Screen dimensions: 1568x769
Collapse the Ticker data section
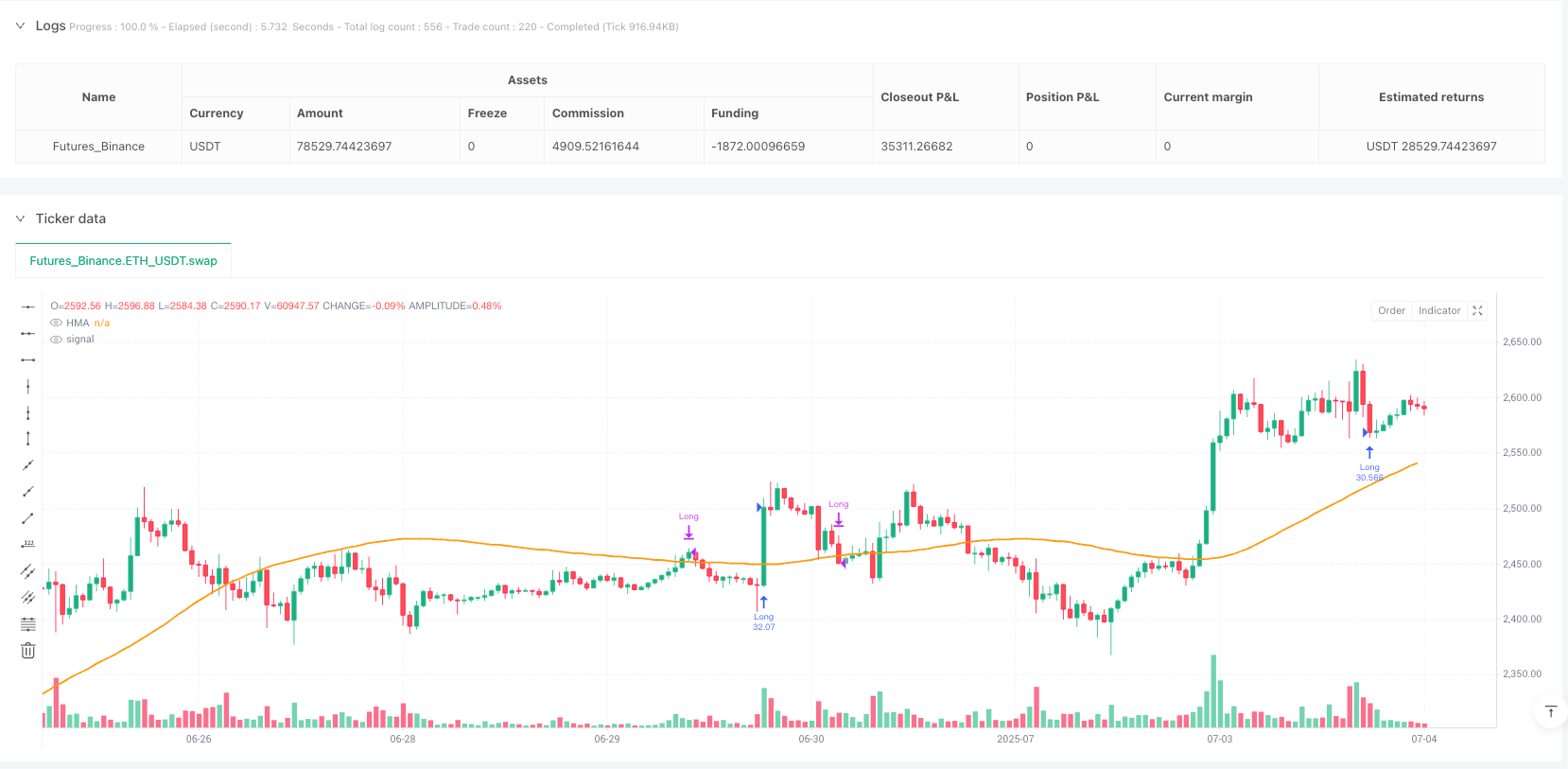coord(20,218)
